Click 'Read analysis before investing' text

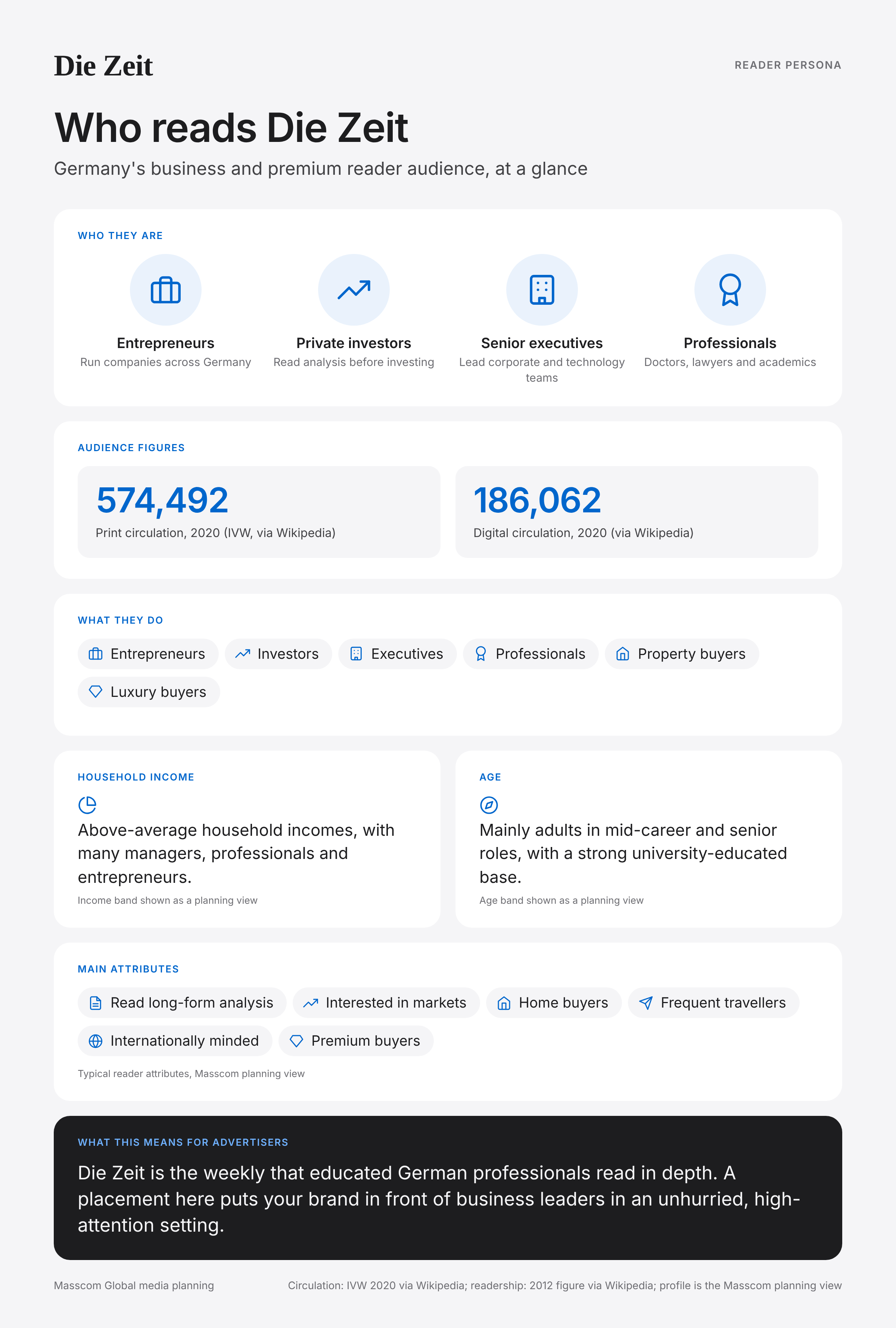pyautogui.click(x=354, y=362)
